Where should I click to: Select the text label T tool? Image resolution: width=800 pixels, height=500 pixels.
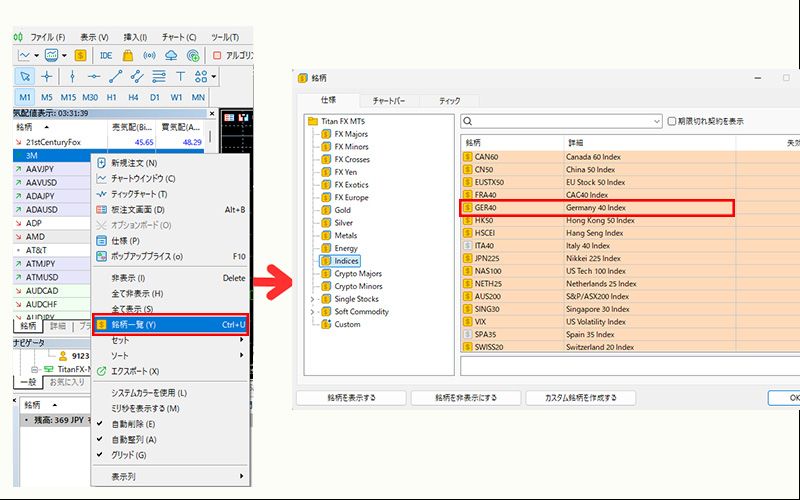(180, 76)
